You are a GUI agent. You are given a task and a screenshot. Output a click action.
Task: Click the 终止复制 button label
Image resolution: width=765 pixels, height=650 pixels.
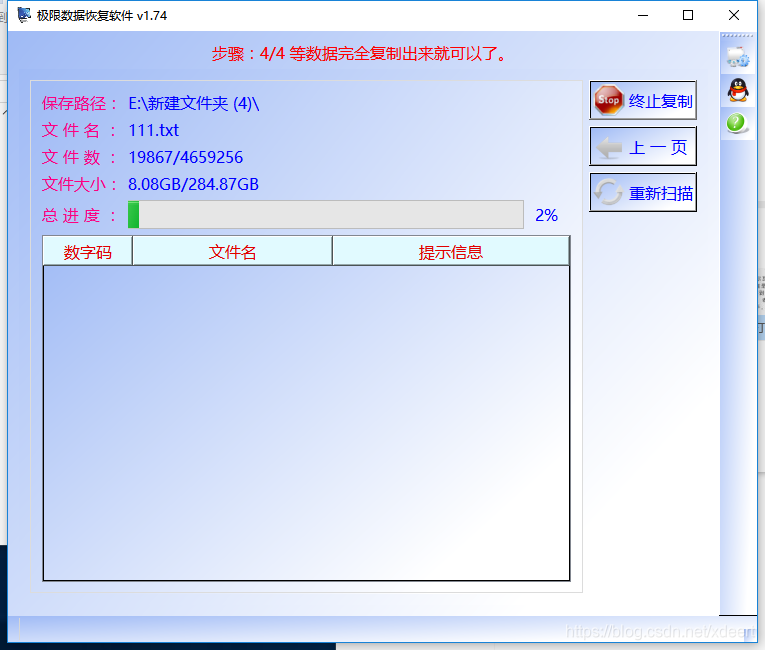click(661, 101)
